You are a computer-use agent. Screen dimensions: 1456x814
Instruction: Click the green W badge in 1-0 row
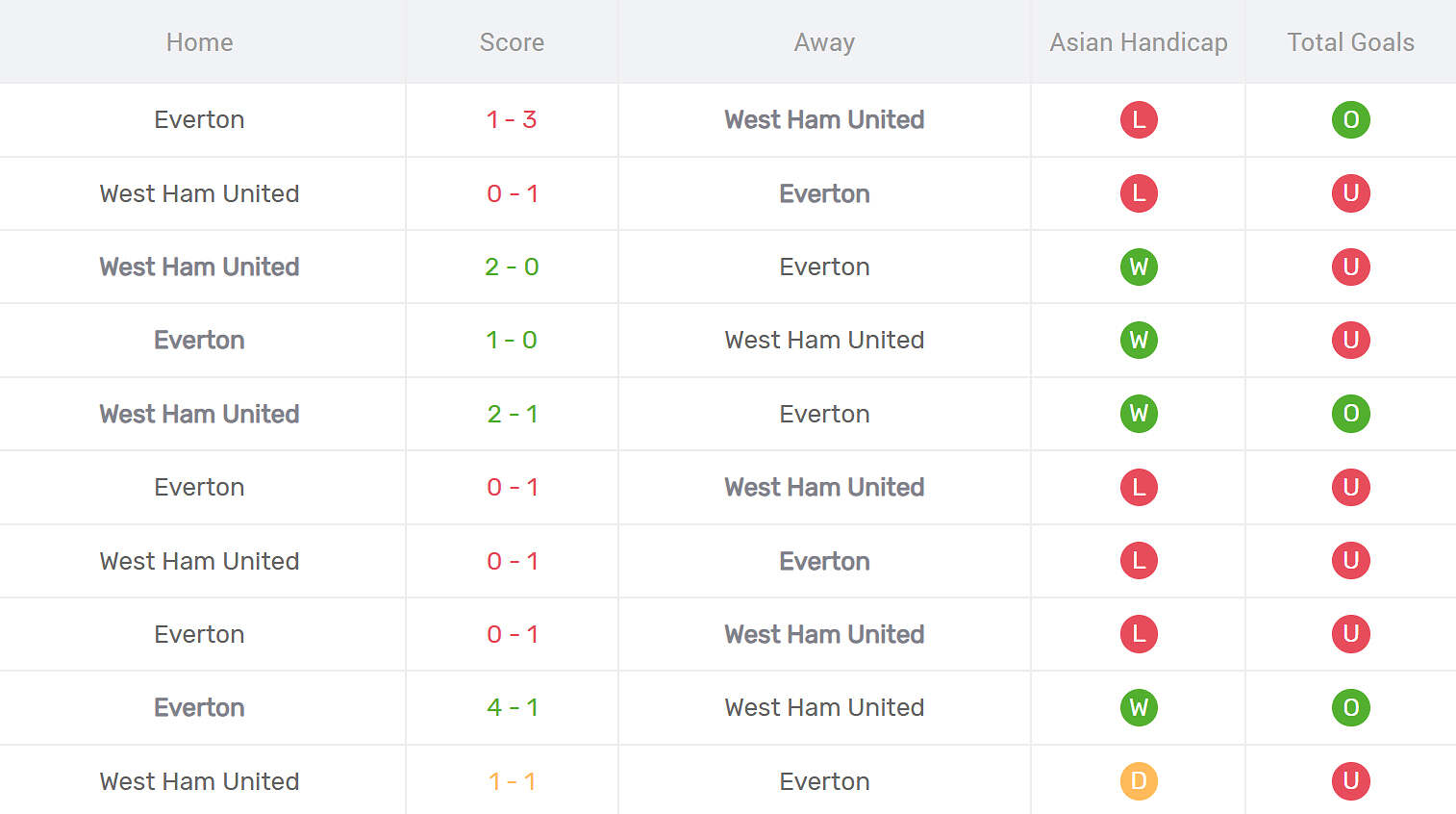[1139, 340]
